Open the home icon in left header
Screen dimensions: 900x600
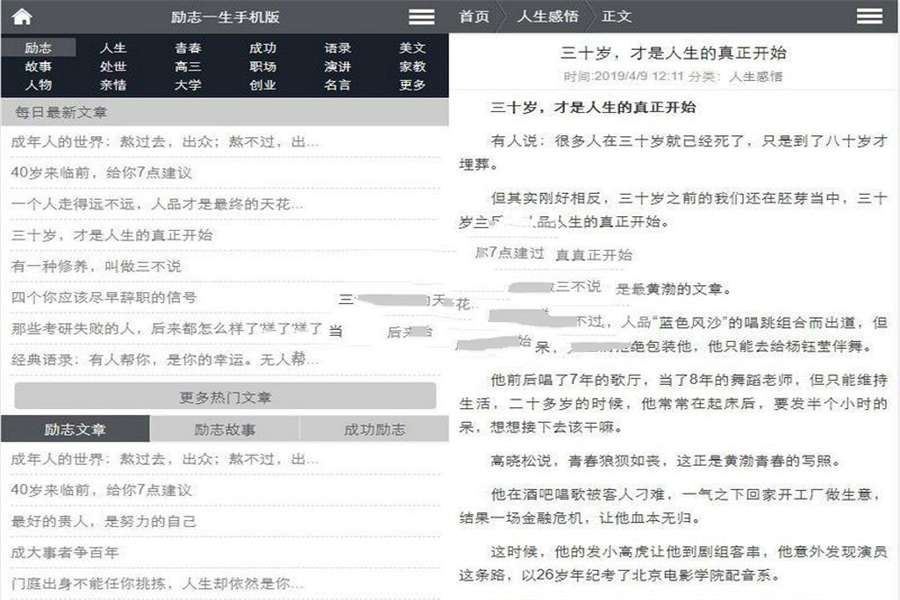click(x=22, y=17)
